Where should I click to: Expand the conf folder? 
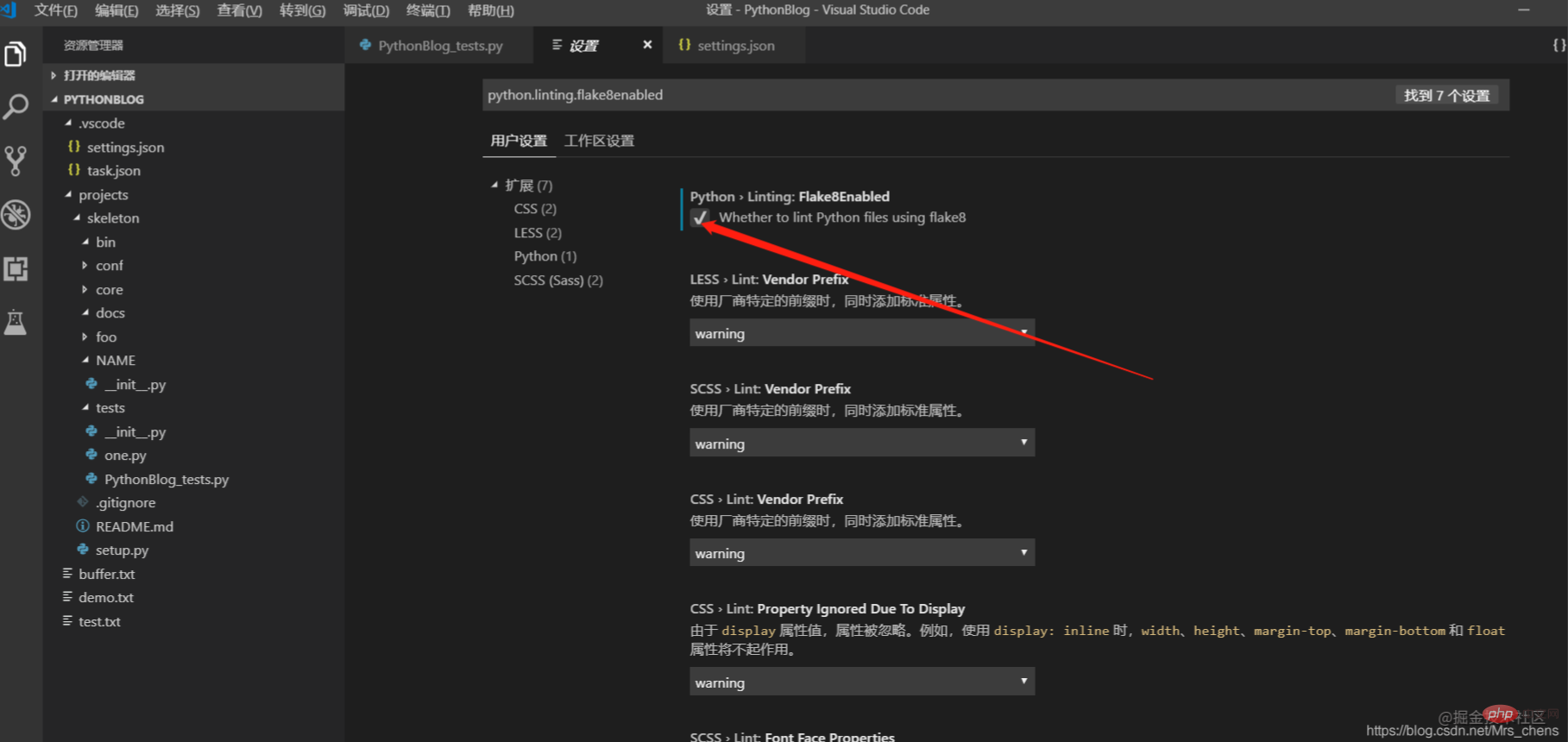(x=85, y=265)
